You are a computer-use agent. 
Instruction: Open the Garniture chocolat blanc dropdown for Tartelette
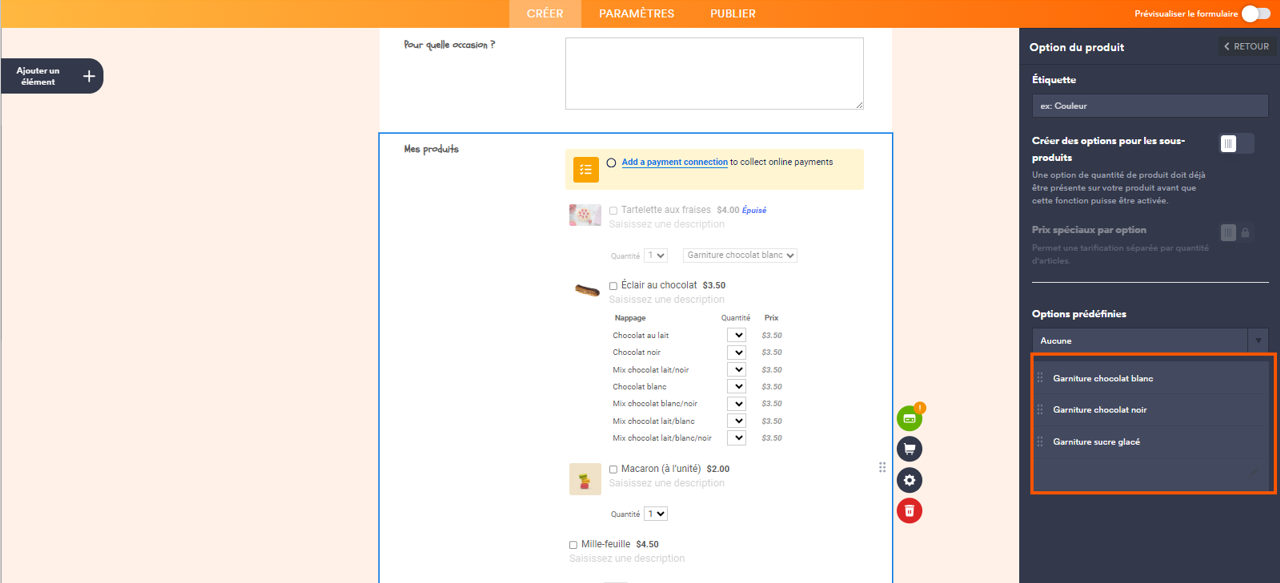click(740, 255)
